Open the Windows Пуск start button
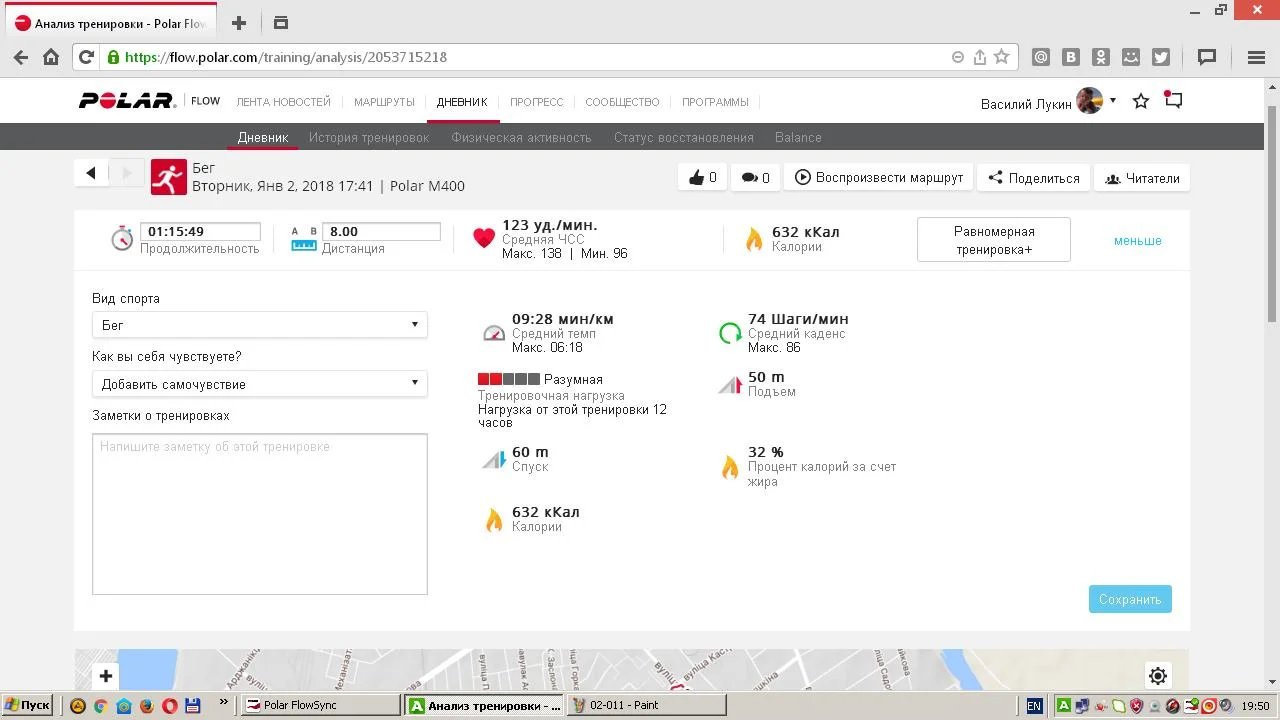Viewport: 1280px width, 720px height. (27, 705)
